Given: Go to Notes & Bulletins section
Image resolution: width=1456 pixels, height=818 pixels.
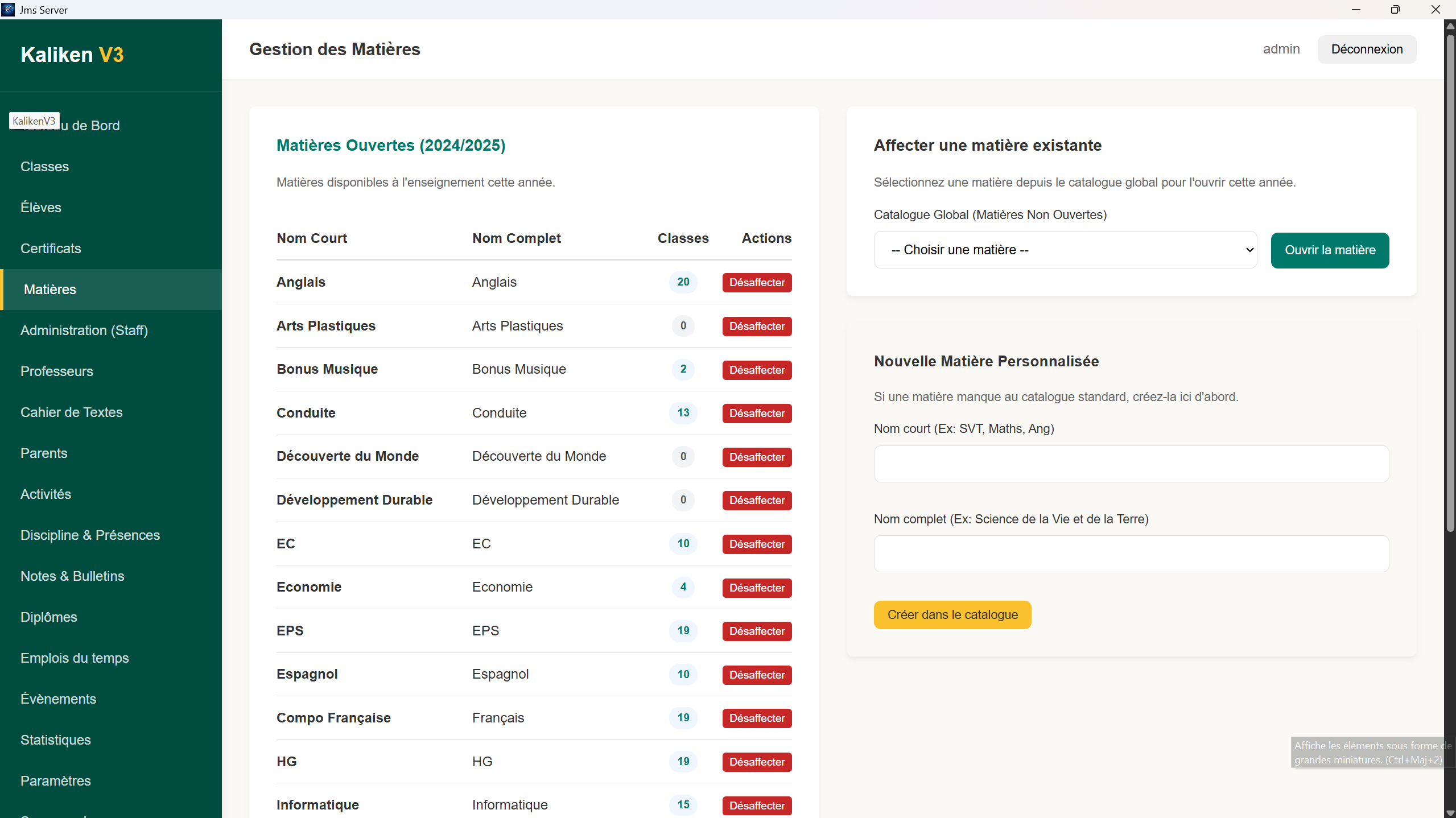Looking at the screenshot, I should [72, 576].
